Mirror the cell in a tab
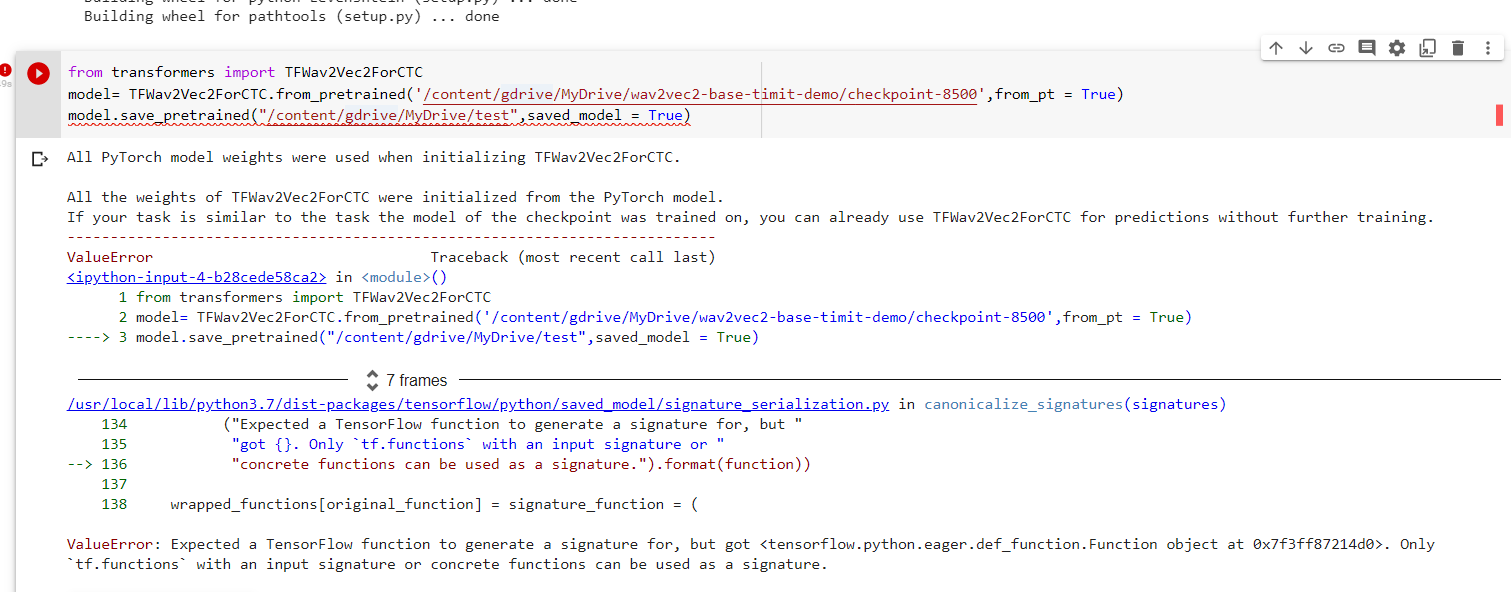 click(1428, 48)
